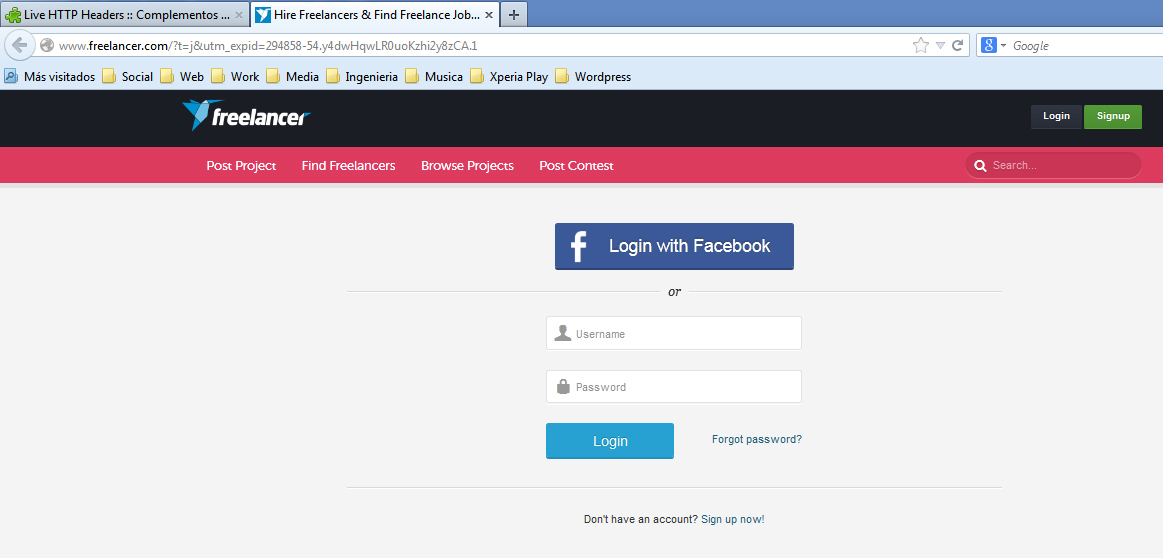1163x558 pixels.
Task: Click the bookmark star icon in address bar
Action: pos(920,45)
